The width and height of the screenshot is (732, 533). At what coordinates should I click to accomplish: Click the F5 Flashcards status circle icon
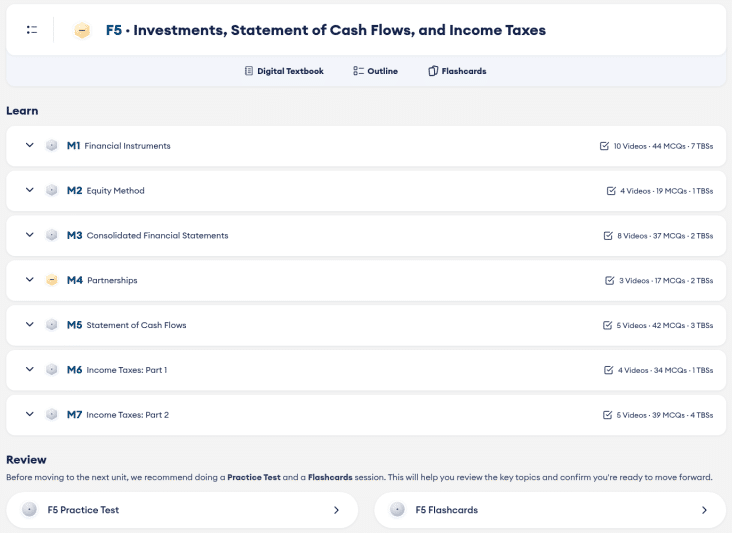click(x=397, y=510)
